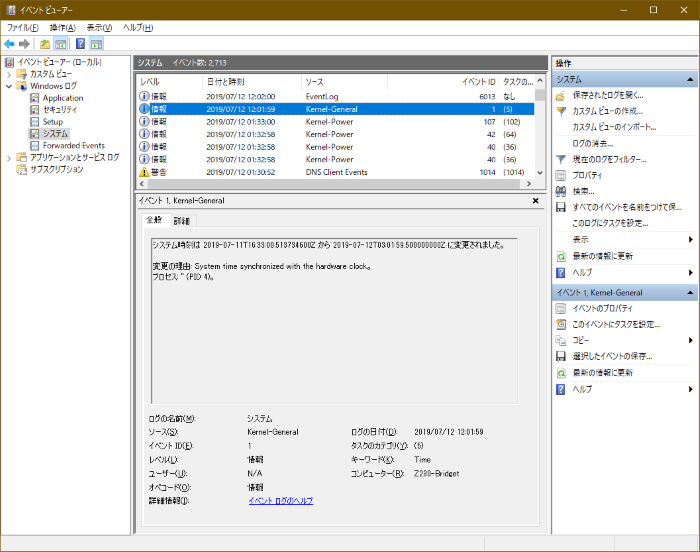
Task: Open イベント ログのヘルプ link
Action: click(x=280, y=501)
